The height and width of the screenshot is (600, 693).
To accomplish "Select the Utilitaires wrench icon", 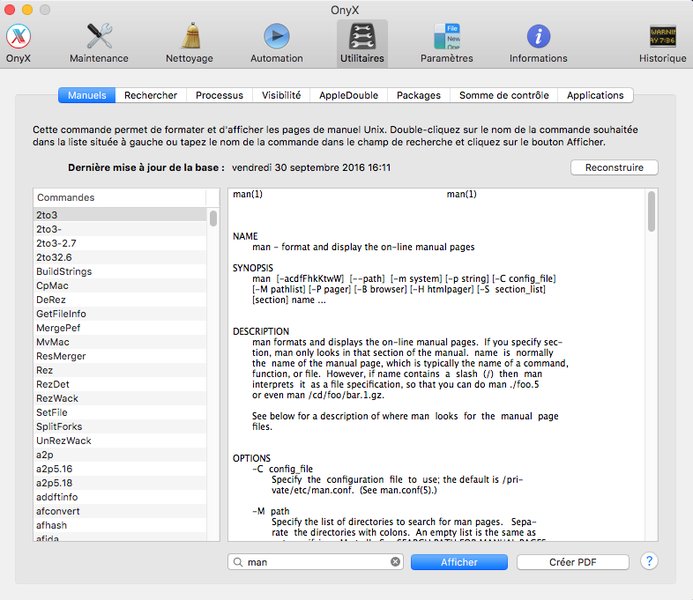I will [x=362, y=36].
